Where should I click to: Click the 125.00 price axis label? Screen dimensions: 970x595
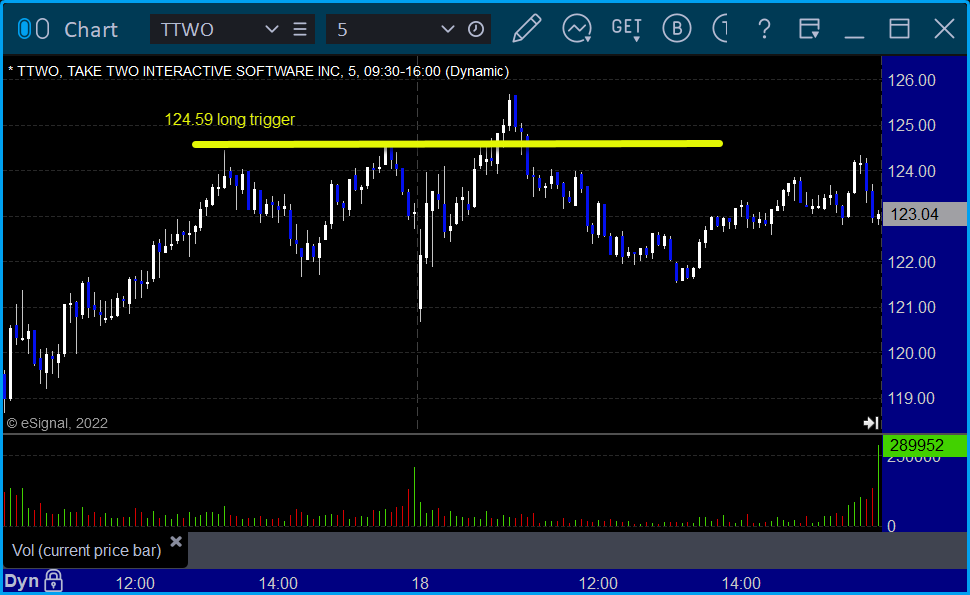[x=912, y=126]
